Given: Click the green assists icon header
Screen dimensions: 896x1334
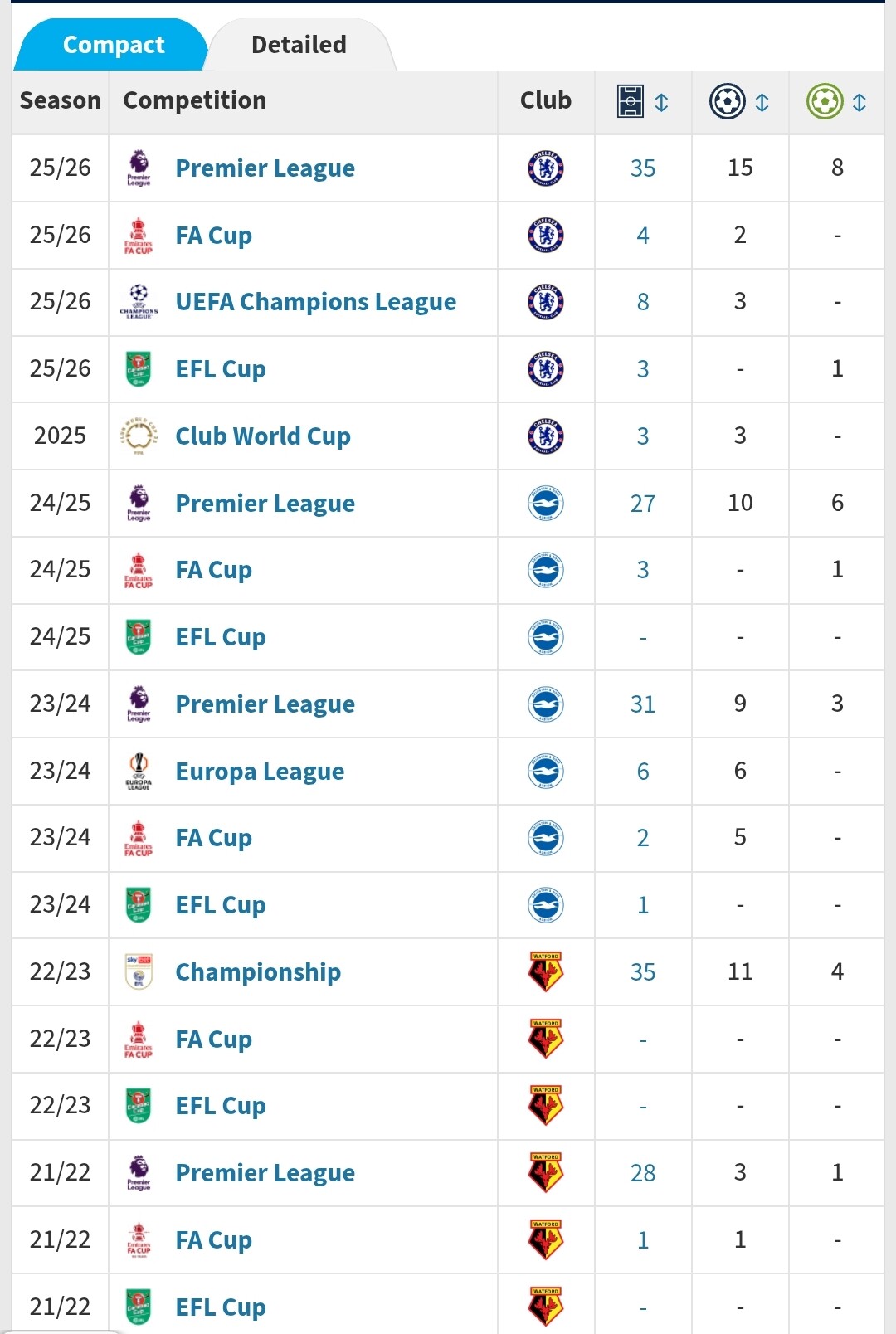Looking at the screenshot, I should (825, 101).
